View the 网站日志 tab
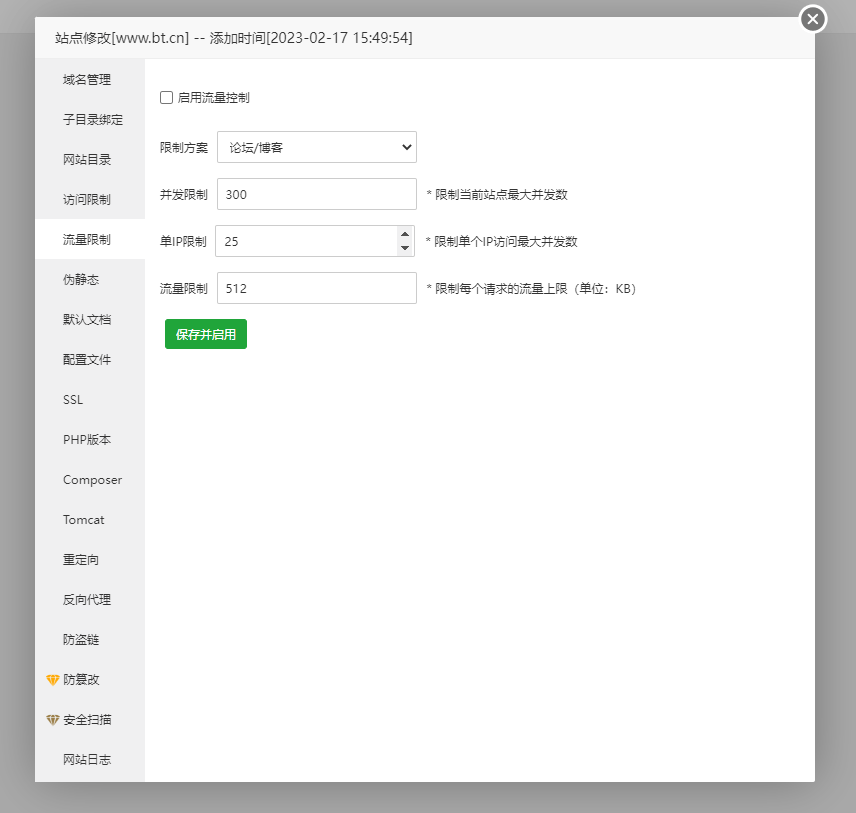Screen dimensions: 856x813 [x=87, y=760]
